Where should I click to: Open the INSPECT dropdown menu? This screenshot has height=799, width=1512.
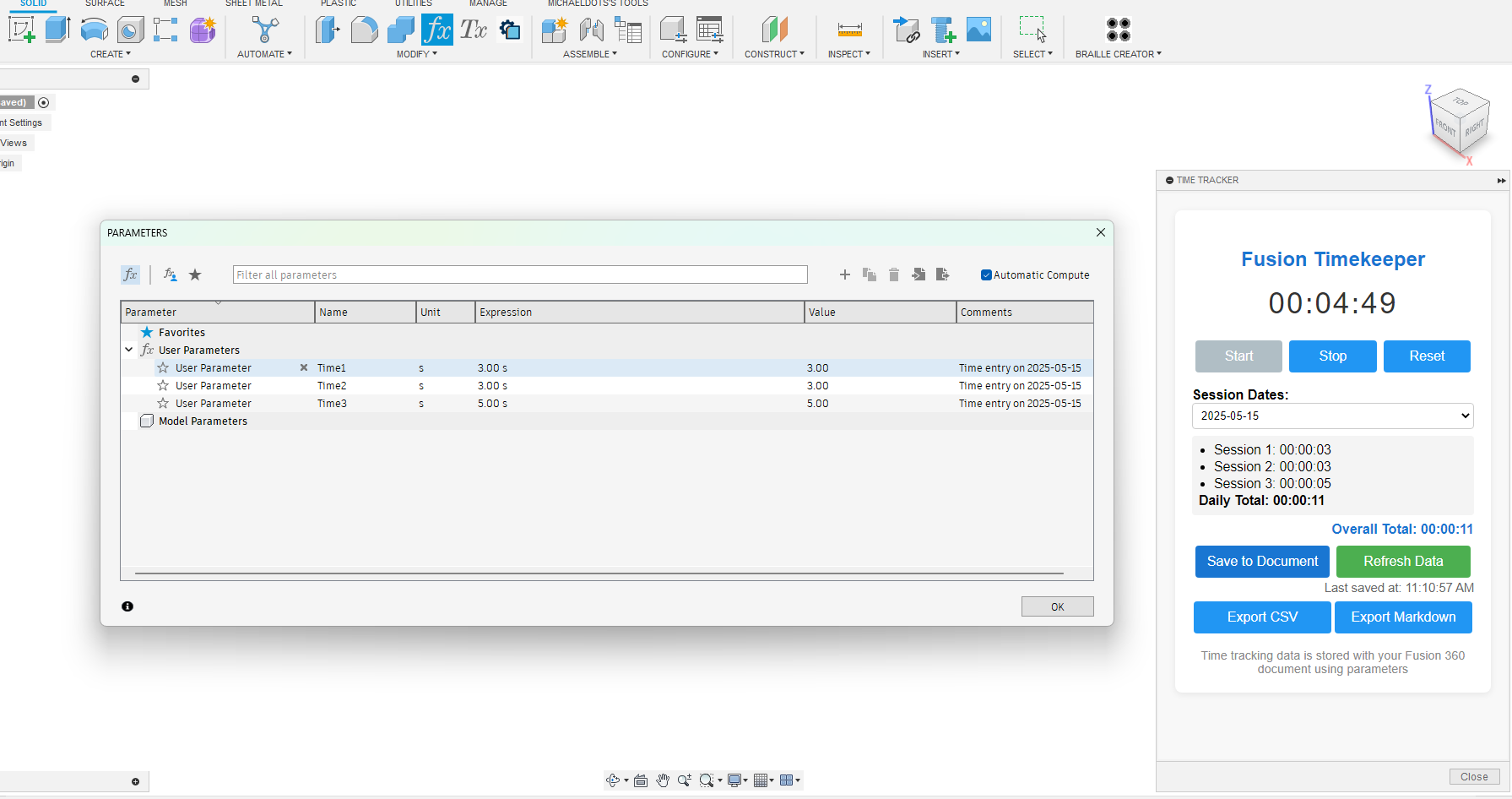point(849,54)
